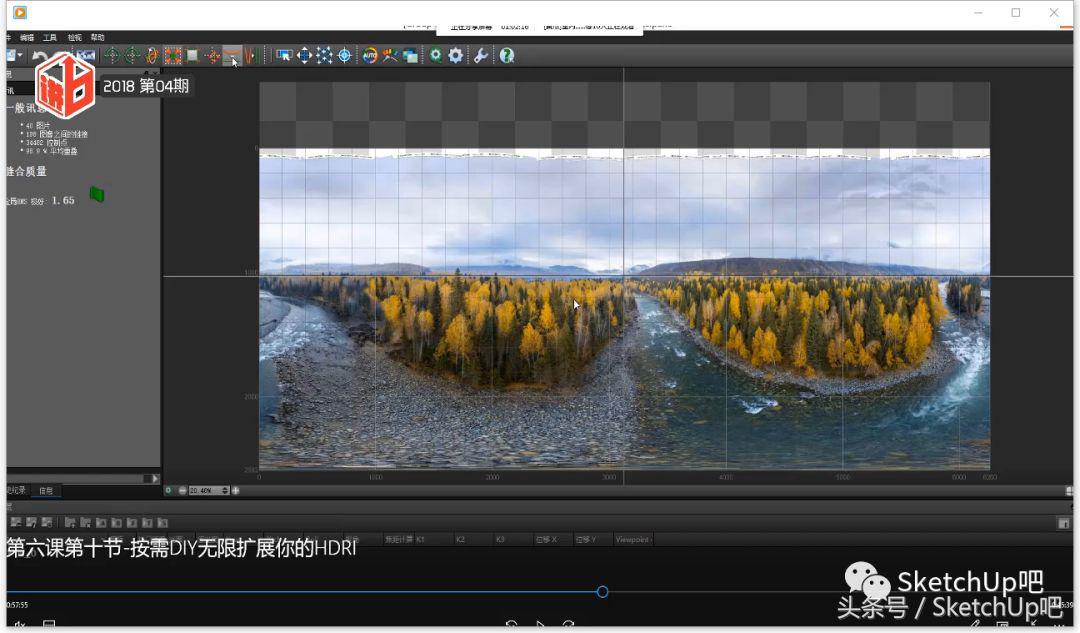Click the Undo arrow in the toolbar
The width and height of the screenshot is (1080, 633).
(40, 56)
